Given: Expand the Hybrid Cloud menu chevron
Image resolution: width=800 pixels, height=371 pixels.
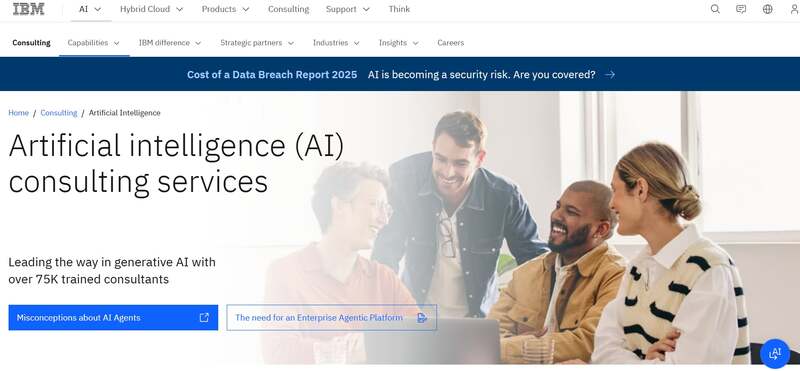Looking at the screenshot, I should click(x=179, y=9).
